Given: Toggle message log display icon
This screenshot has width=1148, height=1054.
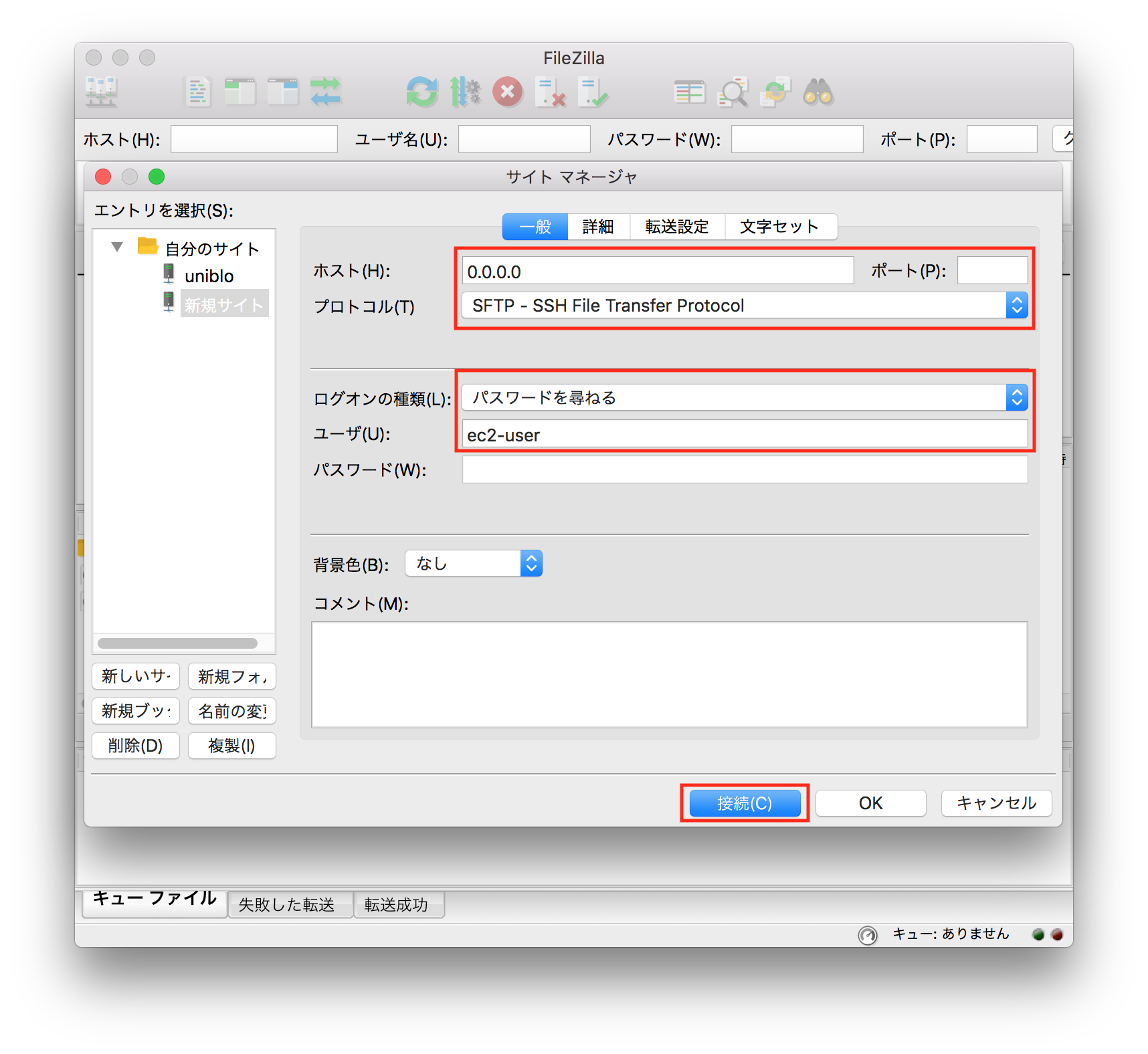Looking at the screenshot, I should coord(197,92).
